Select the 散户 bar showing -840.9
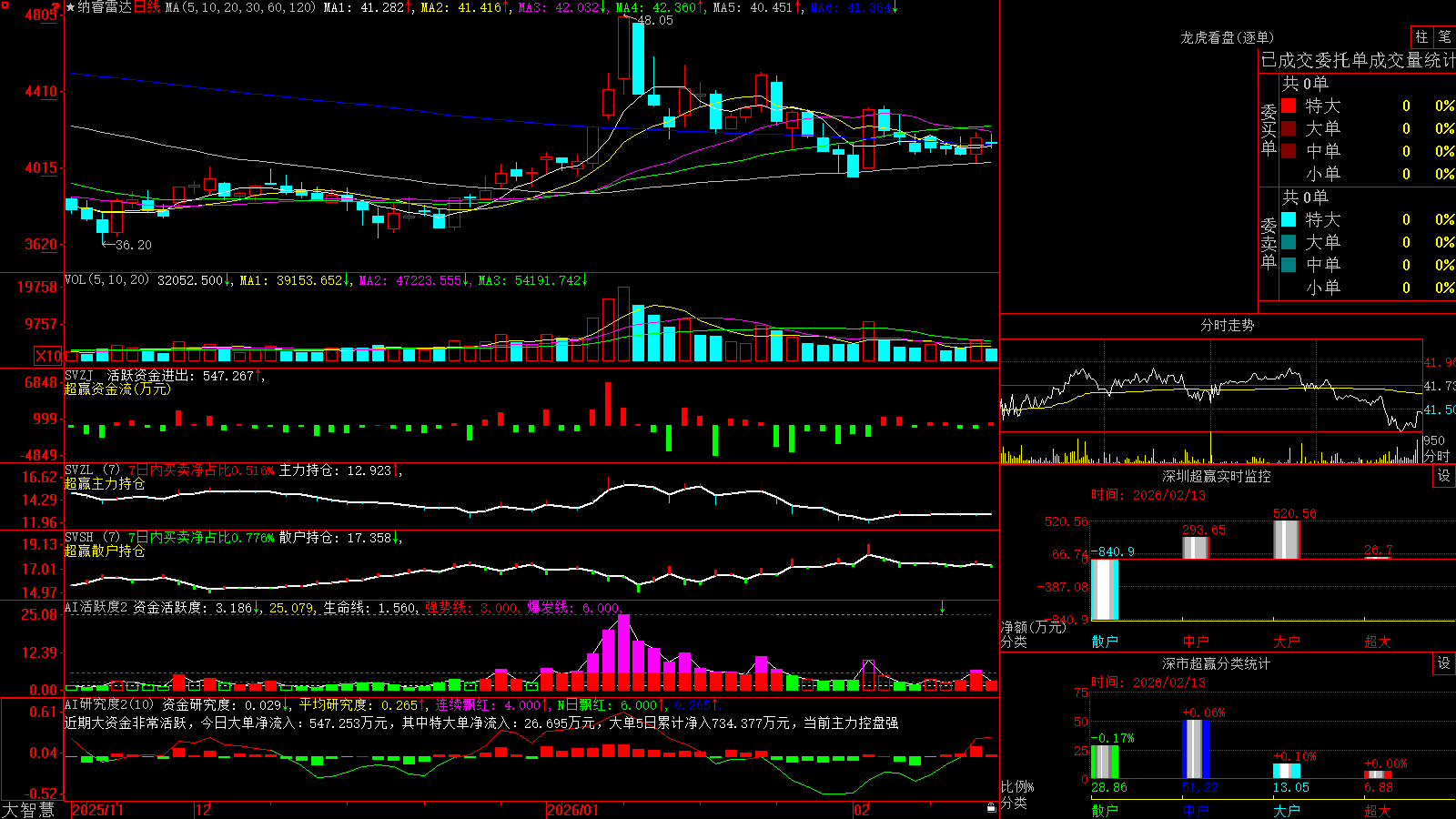 click(1105, 590)
